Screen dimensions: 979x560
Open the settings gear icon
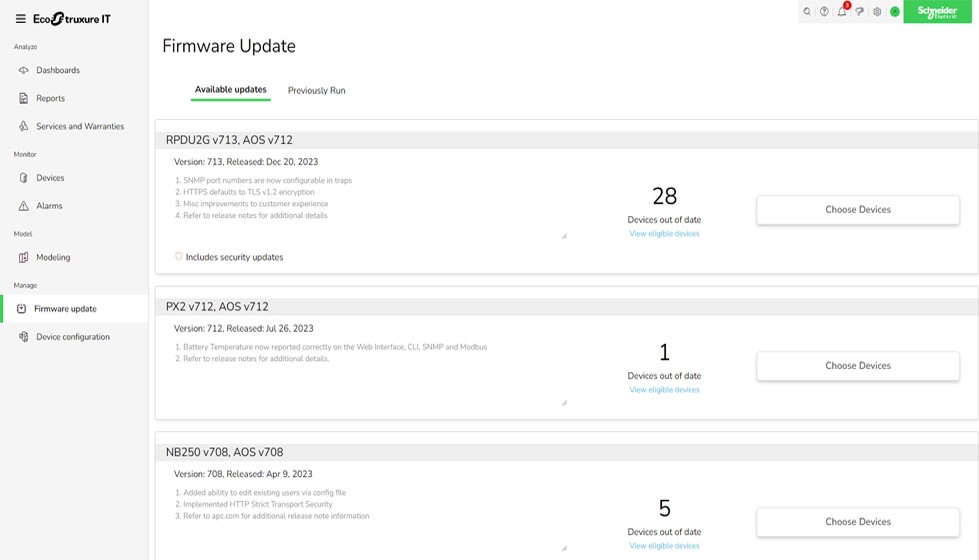coord(877,12)
